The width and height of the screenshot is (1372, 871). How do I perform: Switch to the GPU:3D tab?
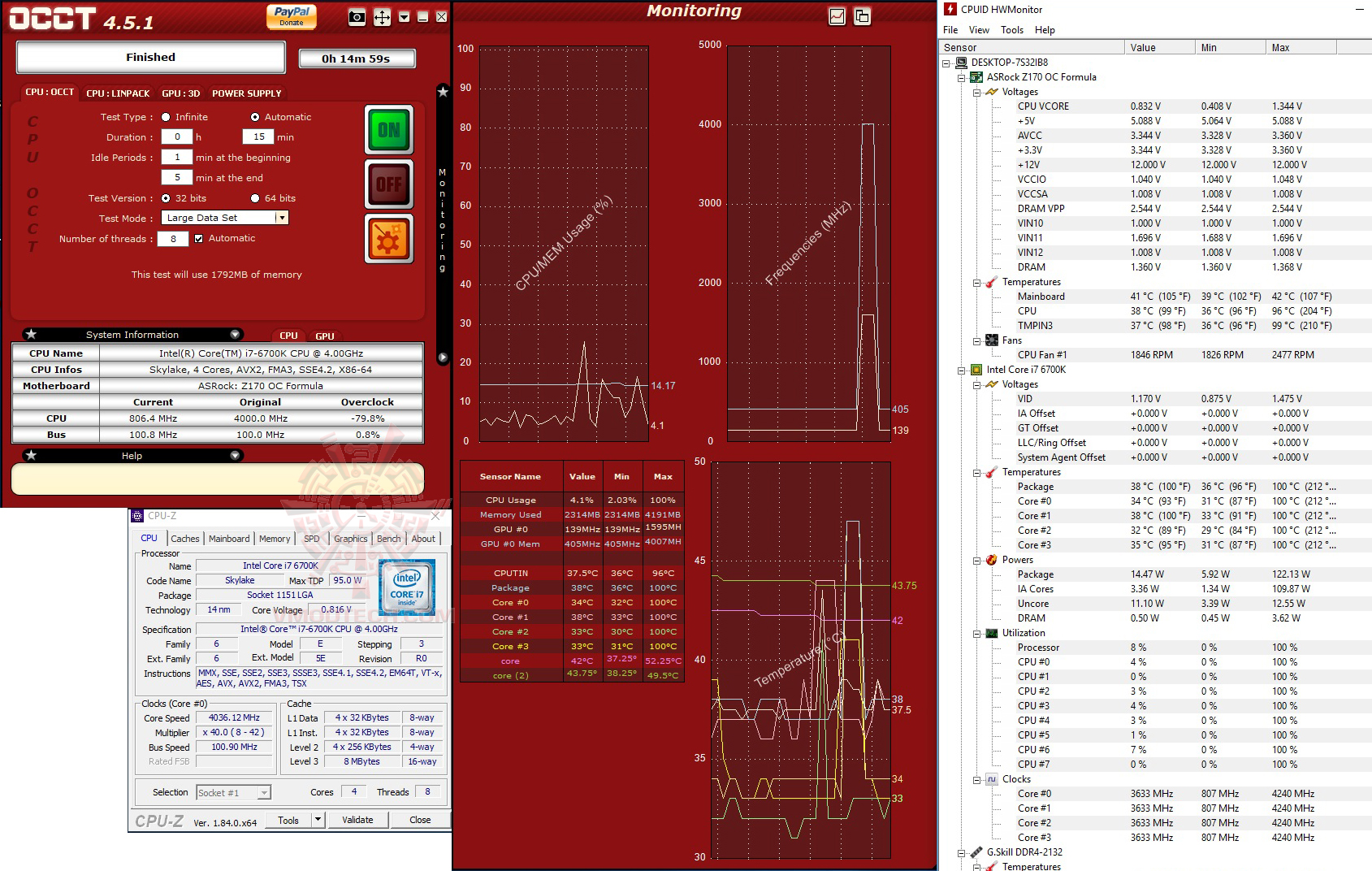click(x=180, y=93)
